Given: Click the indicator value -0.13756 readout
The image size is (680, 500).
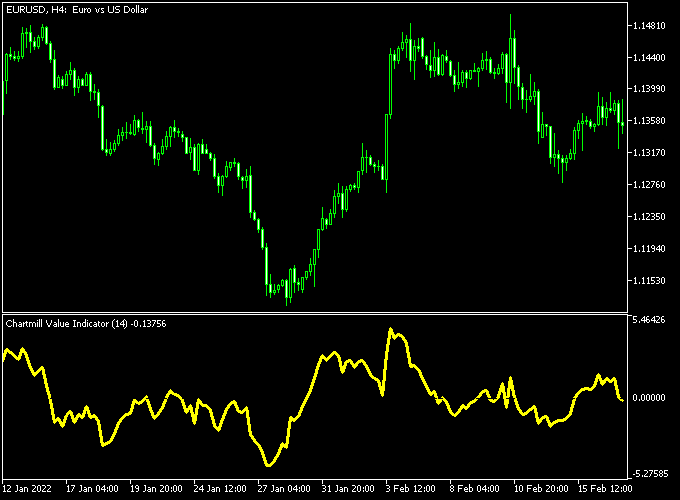Looking at the screenshot, I should coord(148,324).
